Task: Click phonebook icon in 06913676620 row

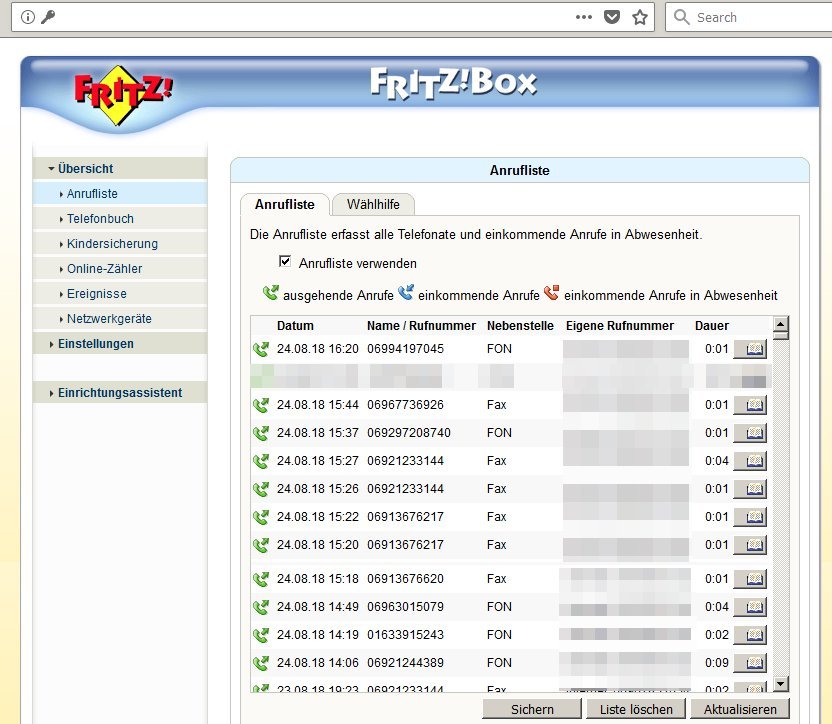Action: click(750, 579)
